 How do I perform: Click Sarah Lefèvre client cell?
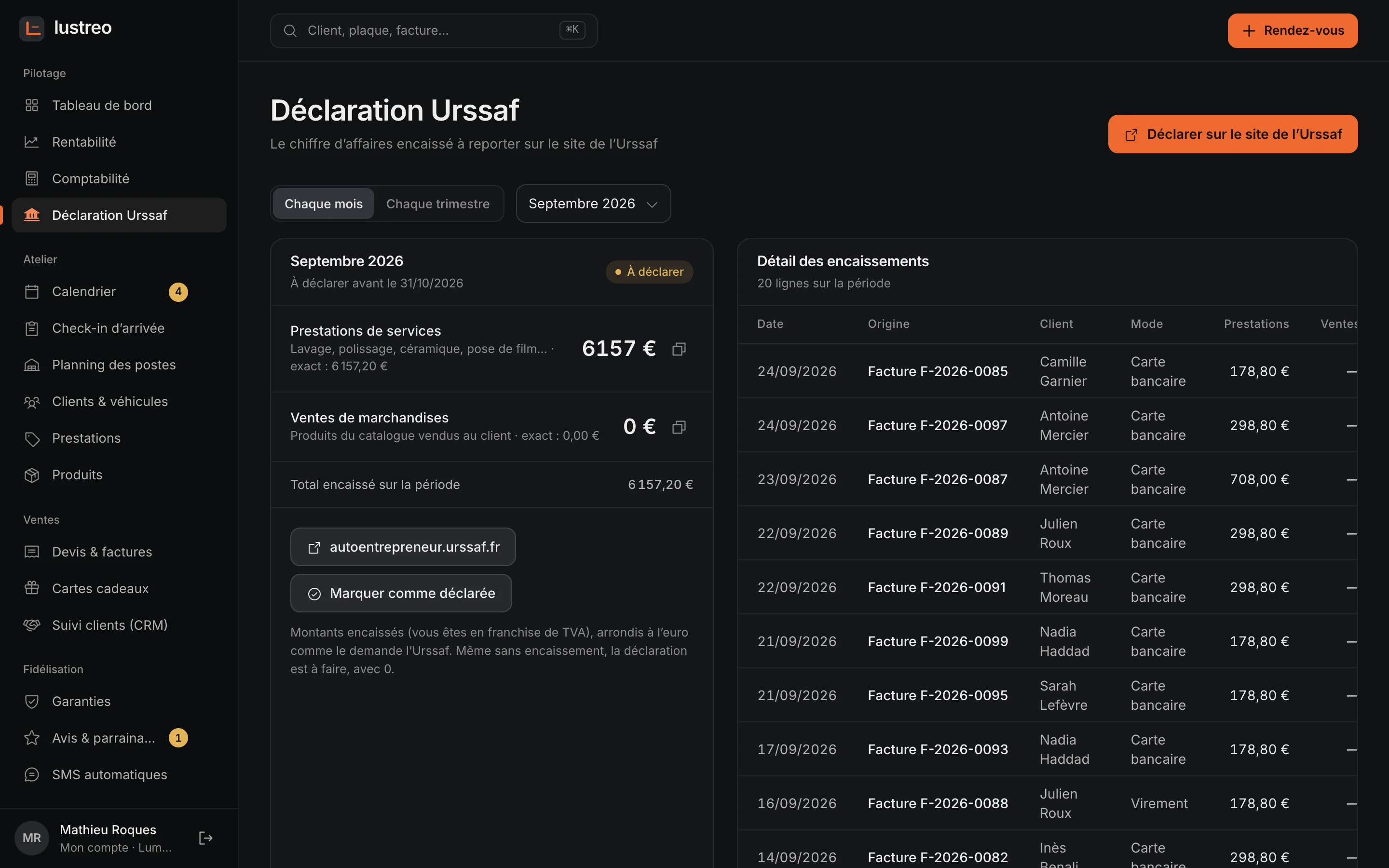point(1063,695)
